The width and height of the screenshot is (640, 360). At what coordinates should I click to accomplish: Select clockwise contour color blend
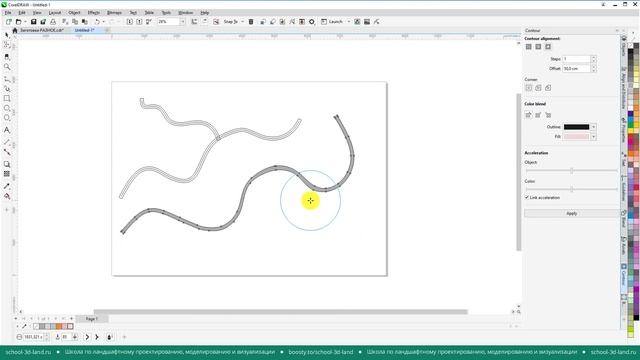(538, 115)
